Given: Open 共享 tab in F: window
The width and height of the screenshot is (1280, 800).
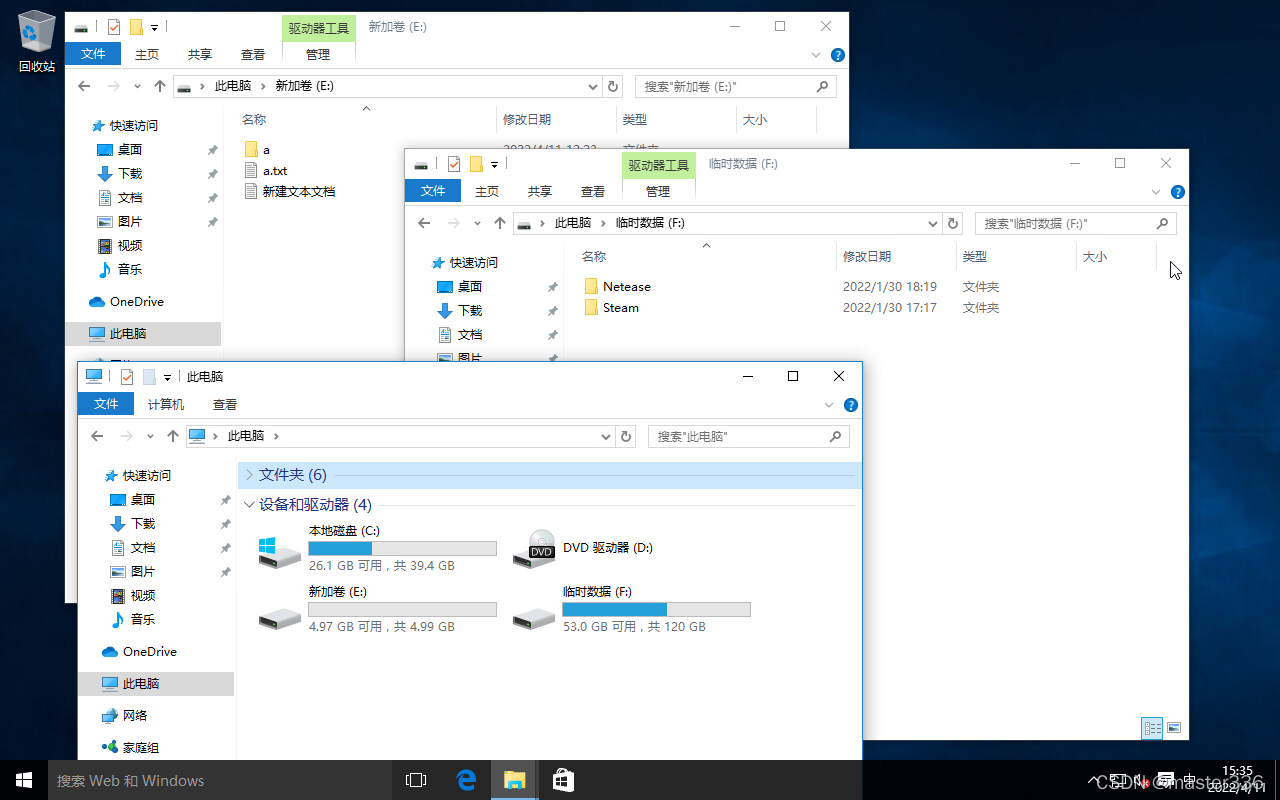Looking at the screenshot, I should click(x=540, y=191).
